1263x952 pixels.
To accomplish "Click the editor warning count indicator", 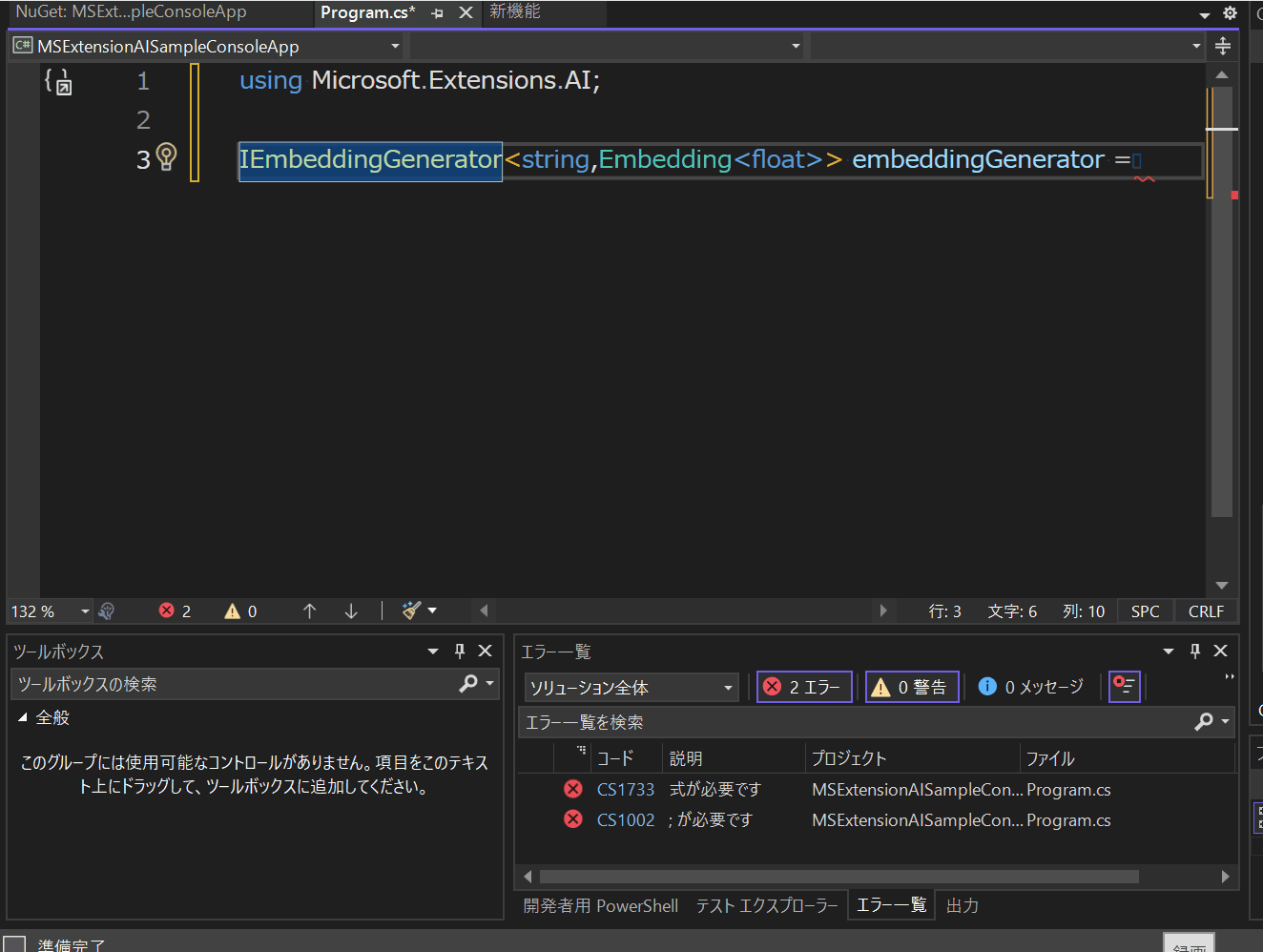I will (x=240, y=611).
